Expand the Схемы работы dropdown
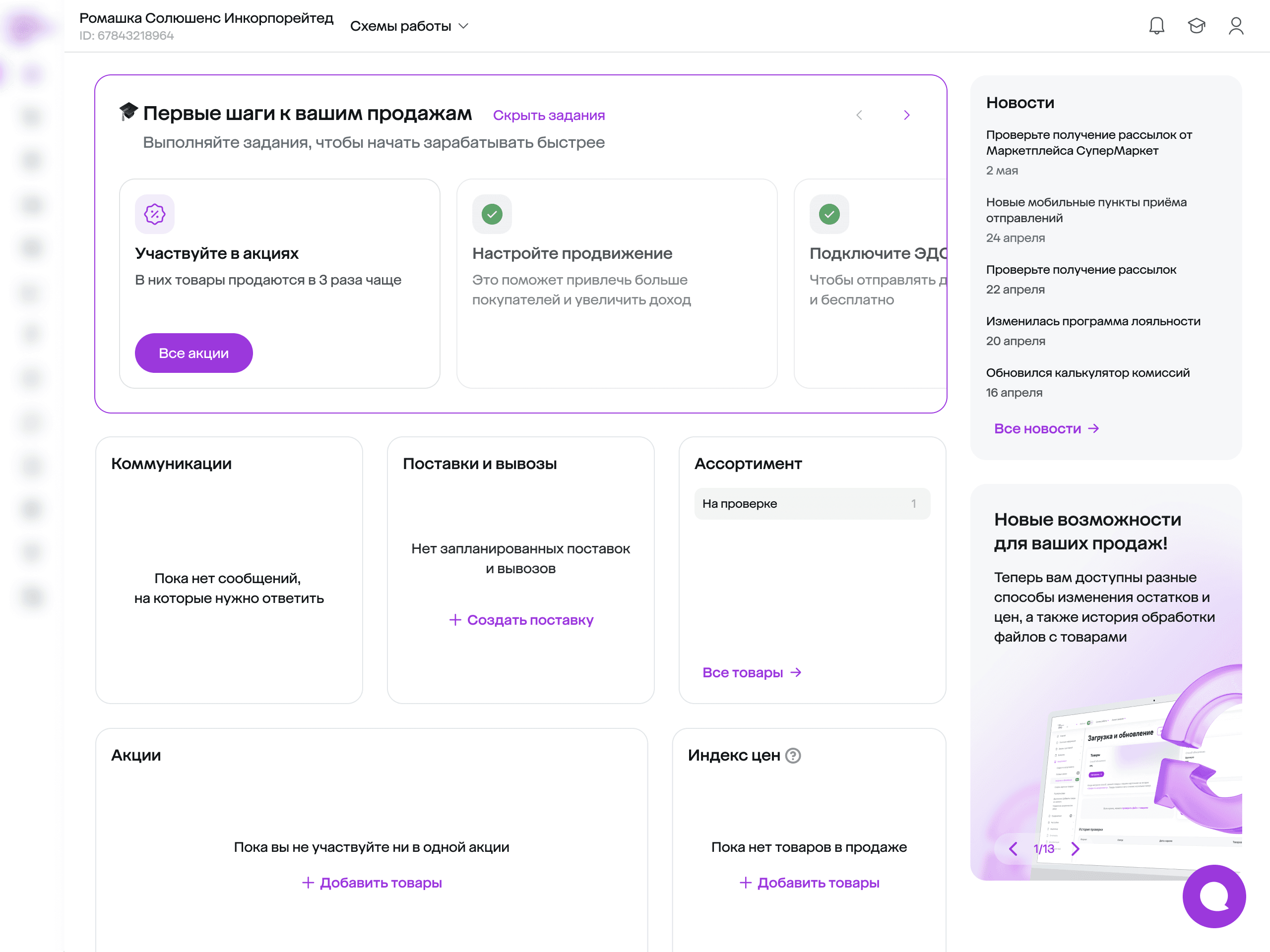Viewport: 1270px width, 952px height. click(409, 26)
